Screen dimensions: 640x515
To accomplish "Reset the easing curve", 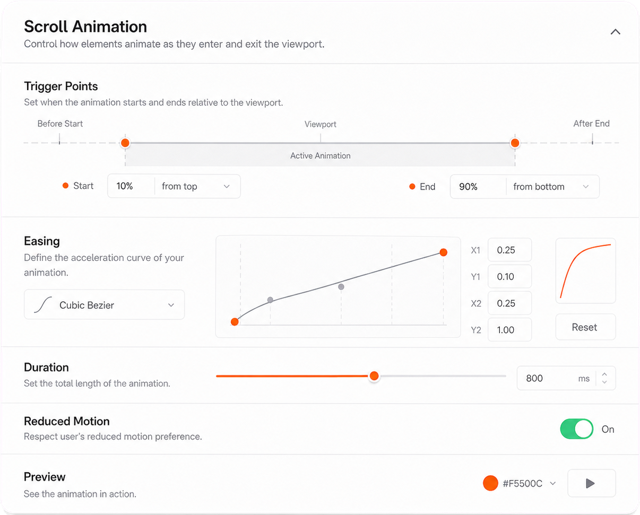I will tap(585, 327).
